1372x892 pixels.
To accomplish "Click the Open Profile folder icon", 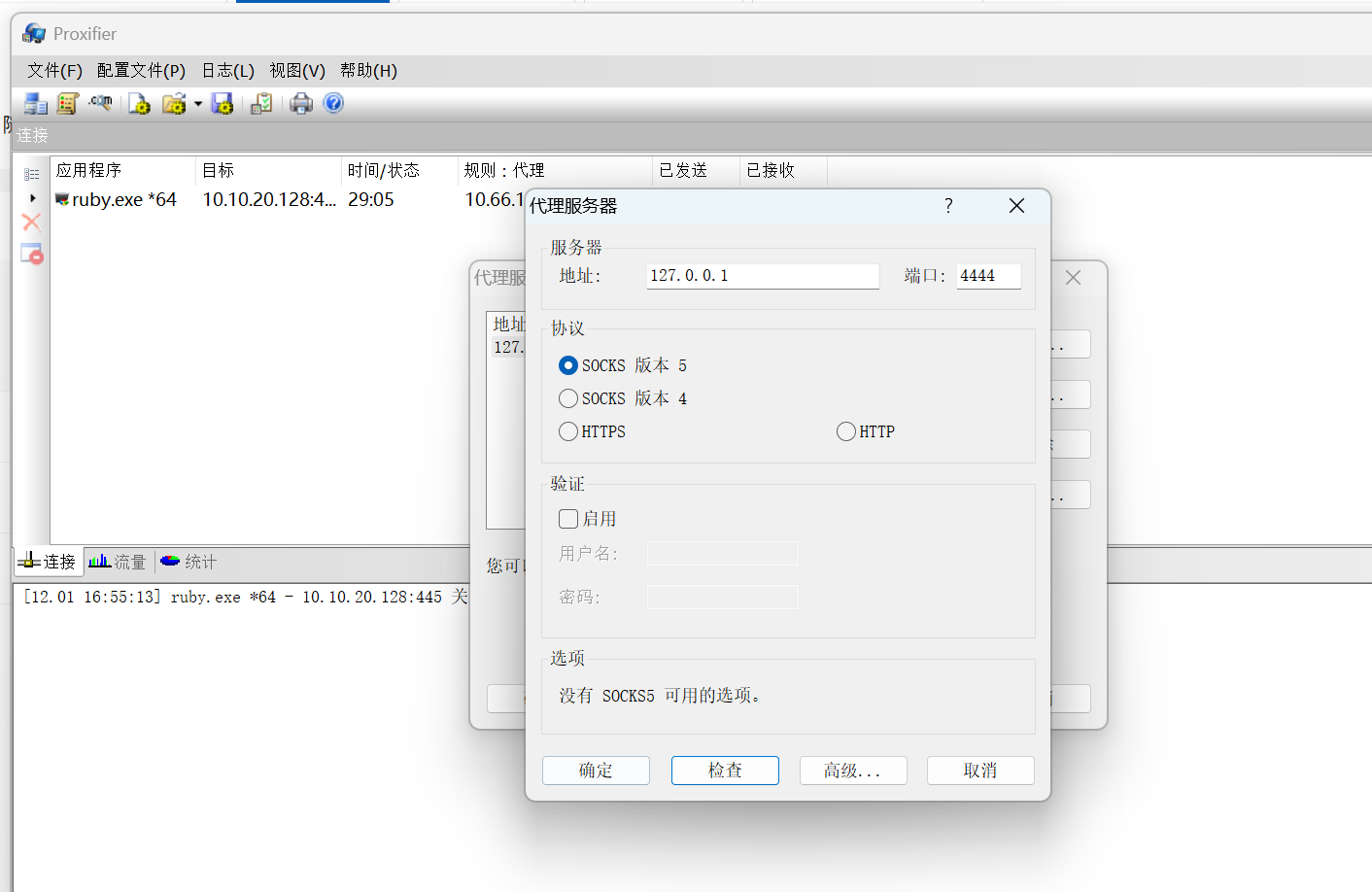I will [x=174, y=103].
